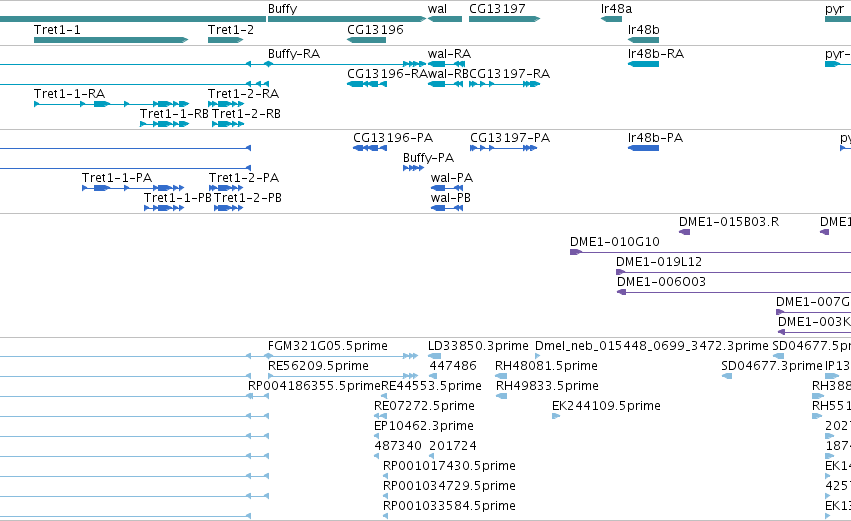Select the SD04677.3prime EST label
Image resolution: width=851 pixels, height=521 pixels.
point(772,366)
